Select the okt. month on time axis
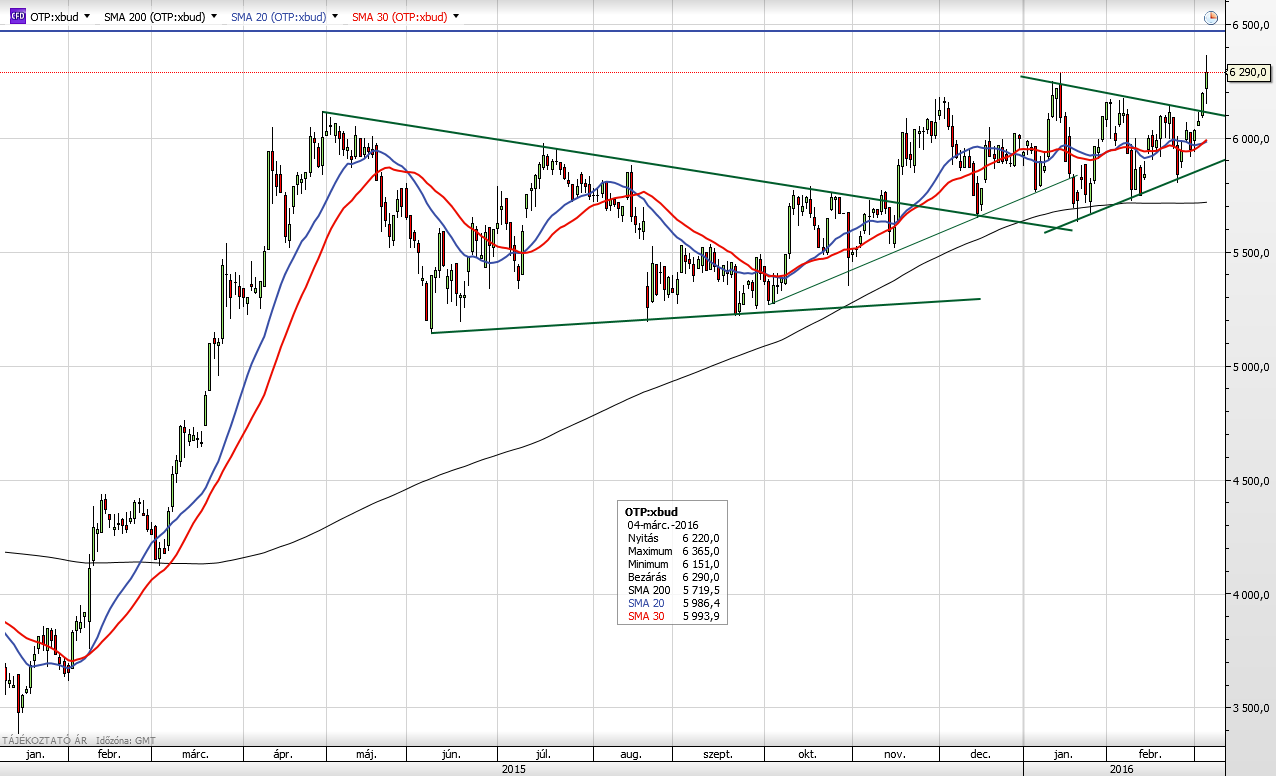 [x=808, y=754]
